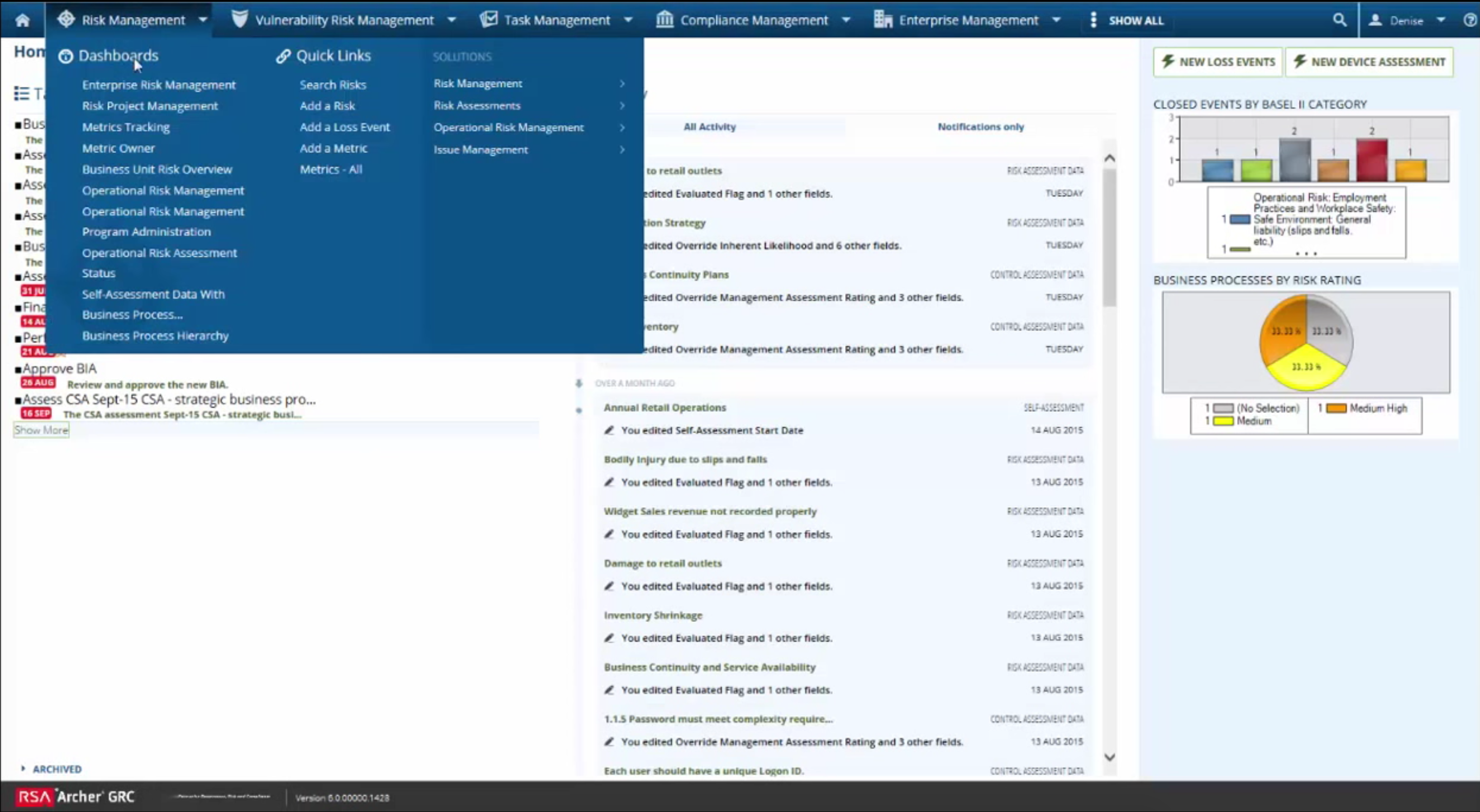1480x812 pixels.
Task: Click the Compliance Management building icon
Action: (x=664, y=19)
